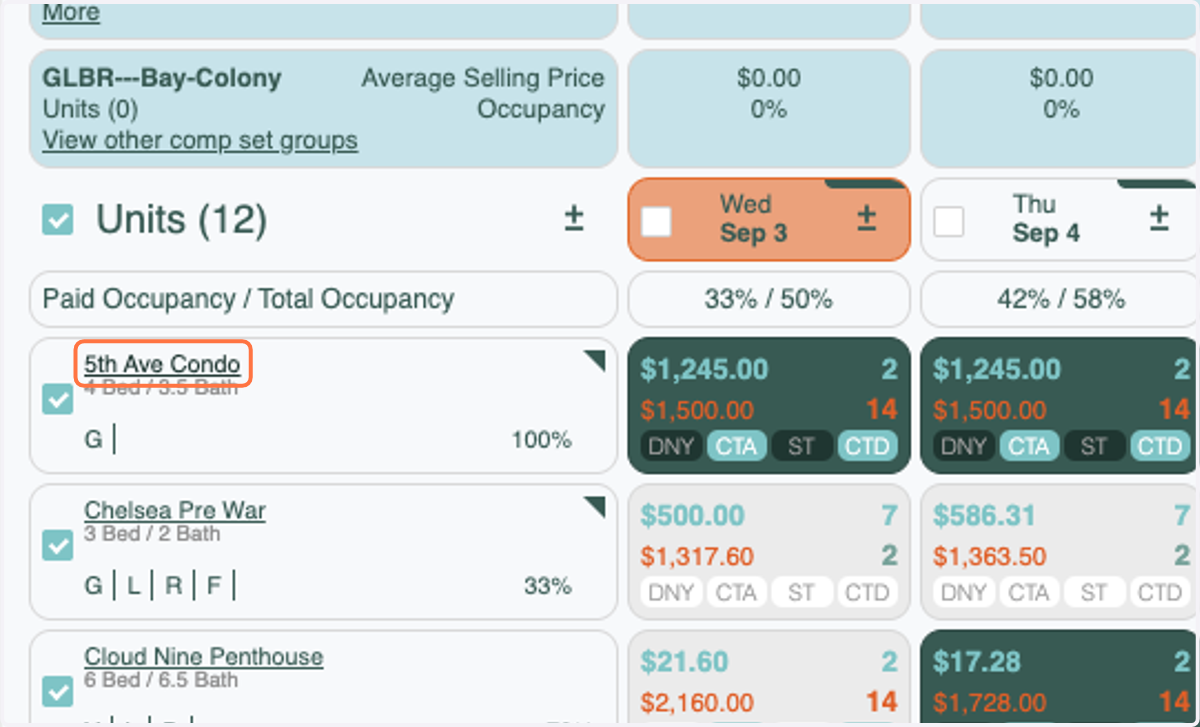This screenshot has height=727, width=1200.
Task: Toggle DNY for Chelsea Pre War on Wed Sep 3
Action: pos(671,593)
